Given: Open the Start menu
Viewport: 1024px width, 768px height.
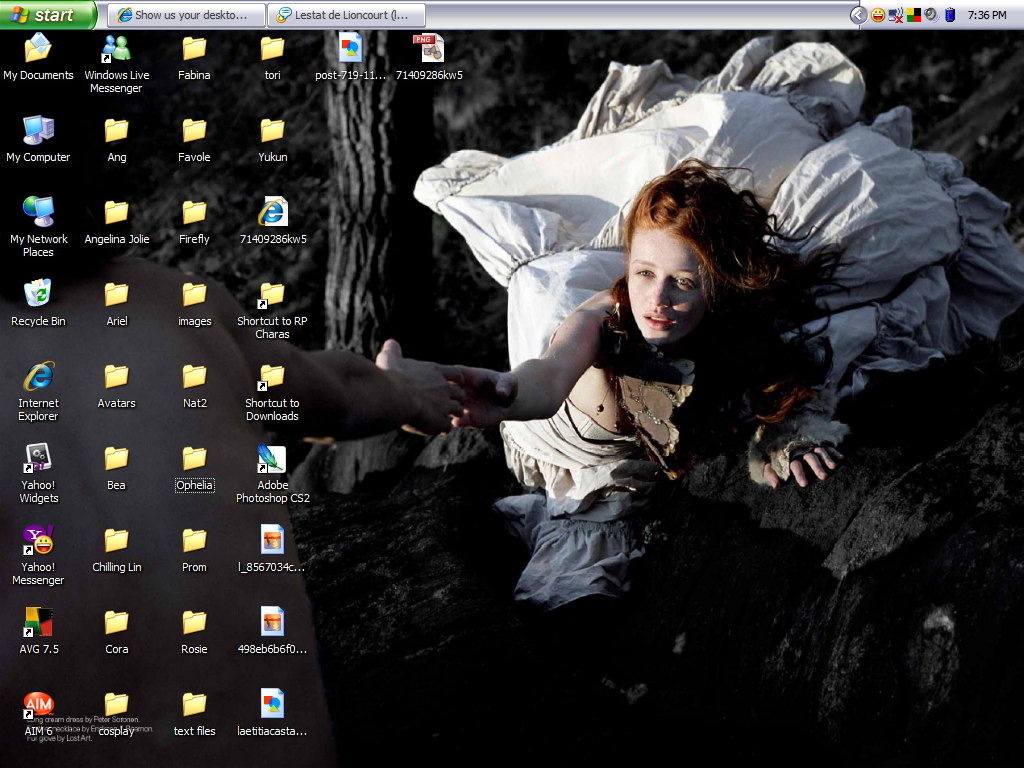Looking at the screenshot, I should pyautogui.click(x=47, y=15).
